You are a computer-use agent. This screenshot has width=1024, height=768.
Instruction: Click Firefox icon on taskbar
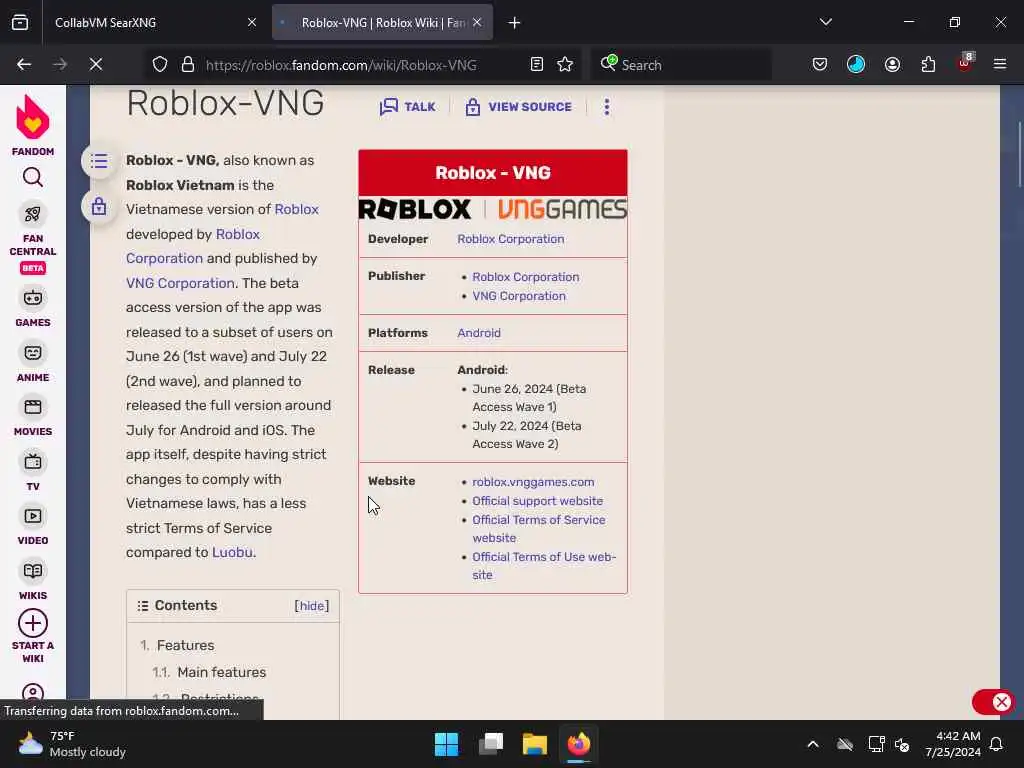579,744
